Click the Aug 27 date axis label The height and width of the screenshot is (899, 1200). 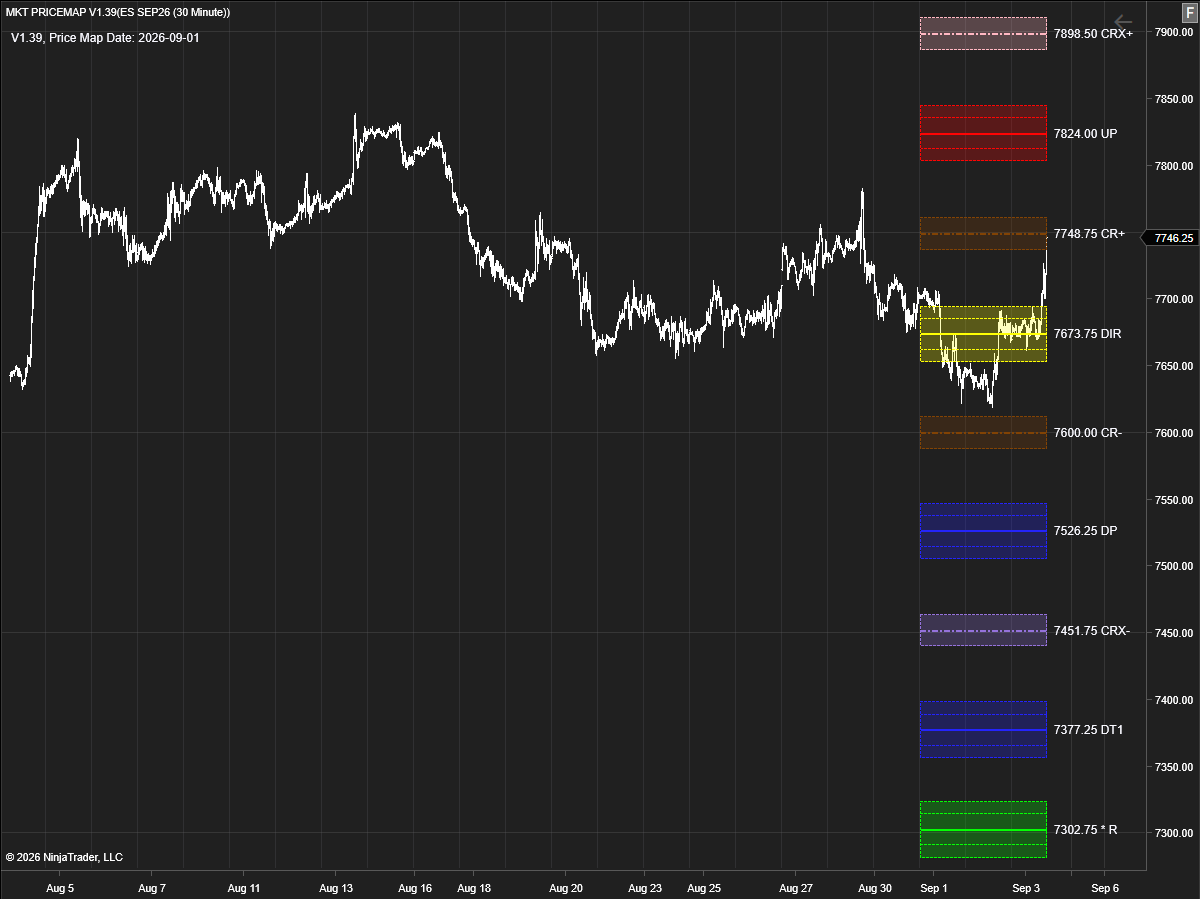(x=796, y=888)
